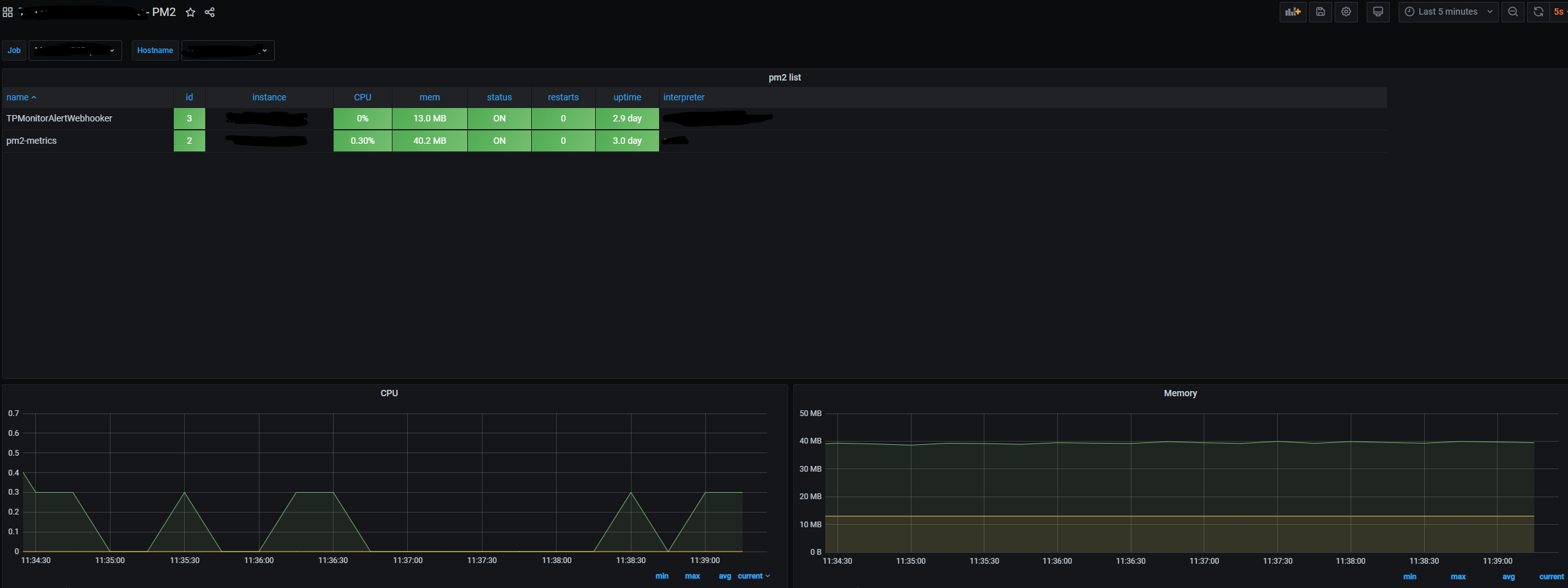The height and width of the screenshot is (588, 1568).
Task: Open the CPU panel title menu
Action: pos(389,393)
